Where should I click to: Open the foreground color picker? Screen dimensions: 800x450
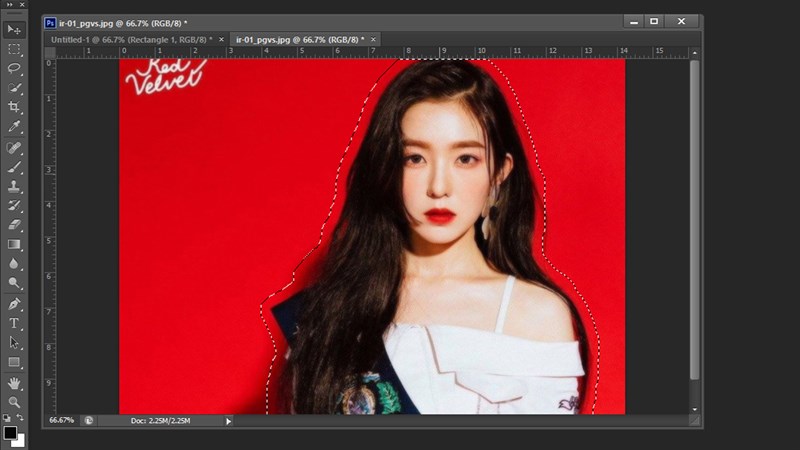click(10, 432)
